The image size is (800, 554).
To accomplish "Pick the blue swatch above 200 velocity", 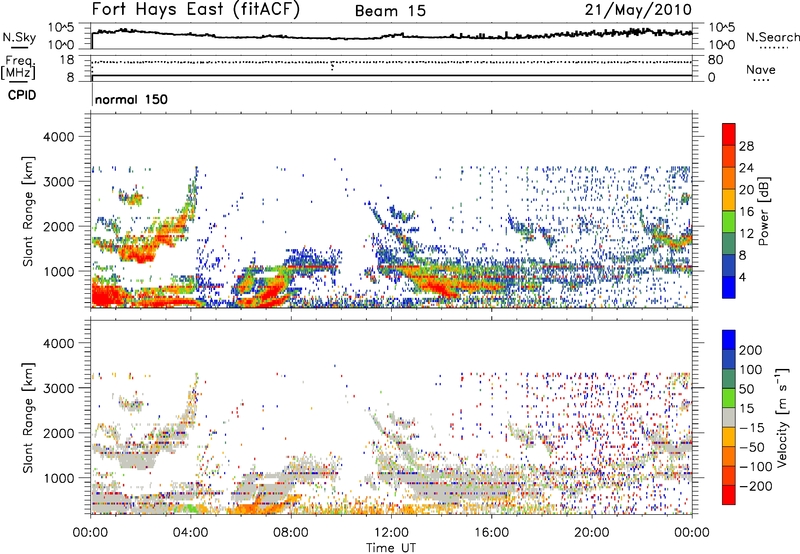I will [729, 340].
